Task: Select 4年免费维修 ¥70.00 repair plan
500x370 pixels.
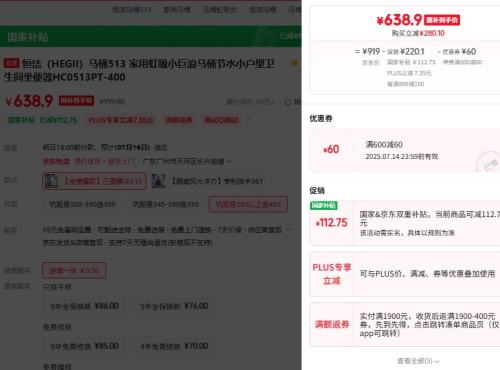Action: 174,346
